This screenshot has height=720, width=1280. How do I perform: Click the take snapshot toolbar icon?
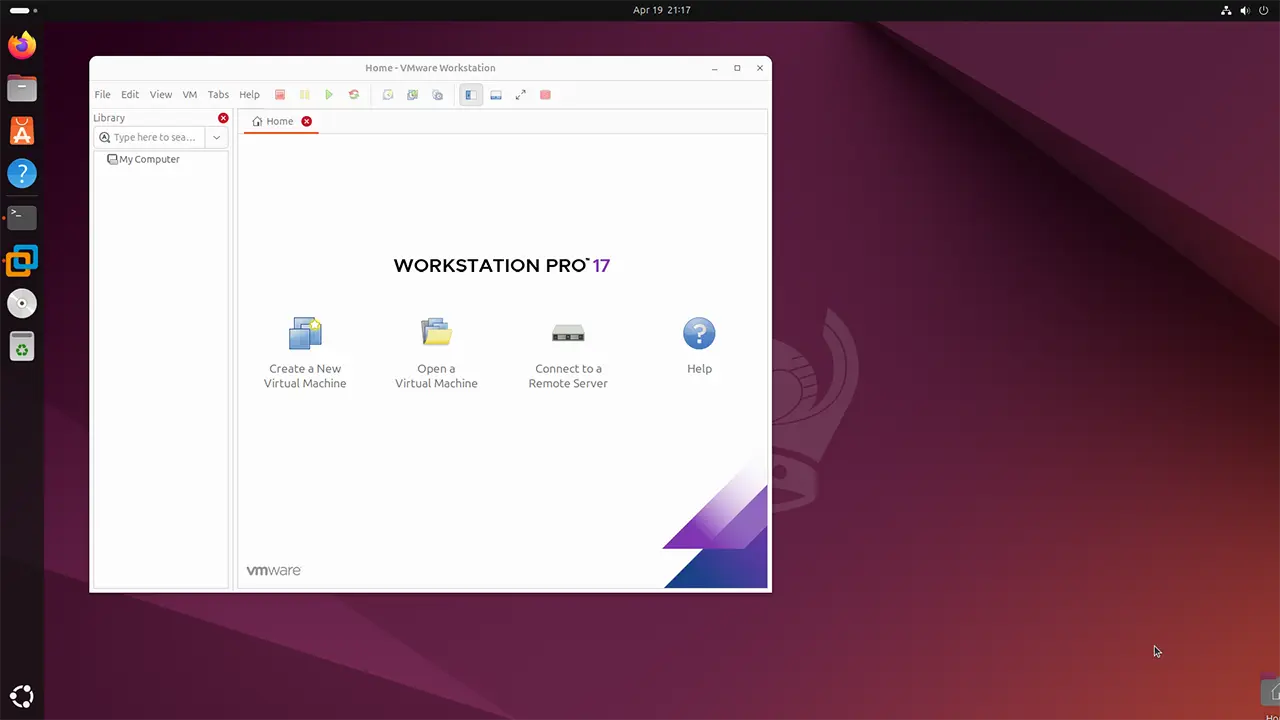tap(388, 95)
